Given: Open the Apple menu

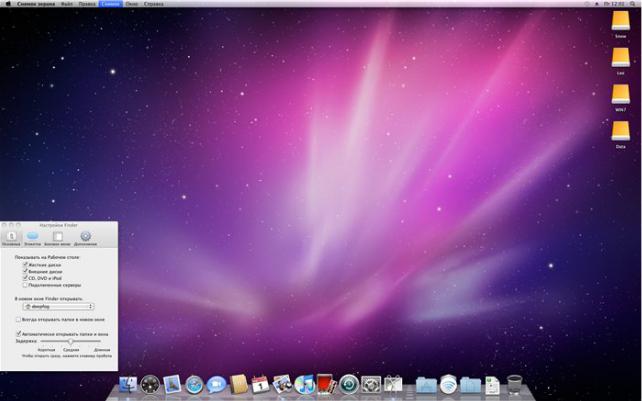Looking at the screenshot, I should (8, 4).
